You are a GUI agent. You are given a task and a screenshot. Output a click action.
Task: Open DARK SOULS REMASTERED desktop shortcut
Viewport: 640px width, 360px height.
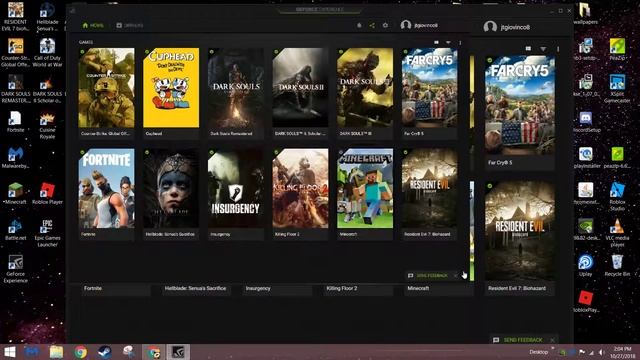point(16,88)
